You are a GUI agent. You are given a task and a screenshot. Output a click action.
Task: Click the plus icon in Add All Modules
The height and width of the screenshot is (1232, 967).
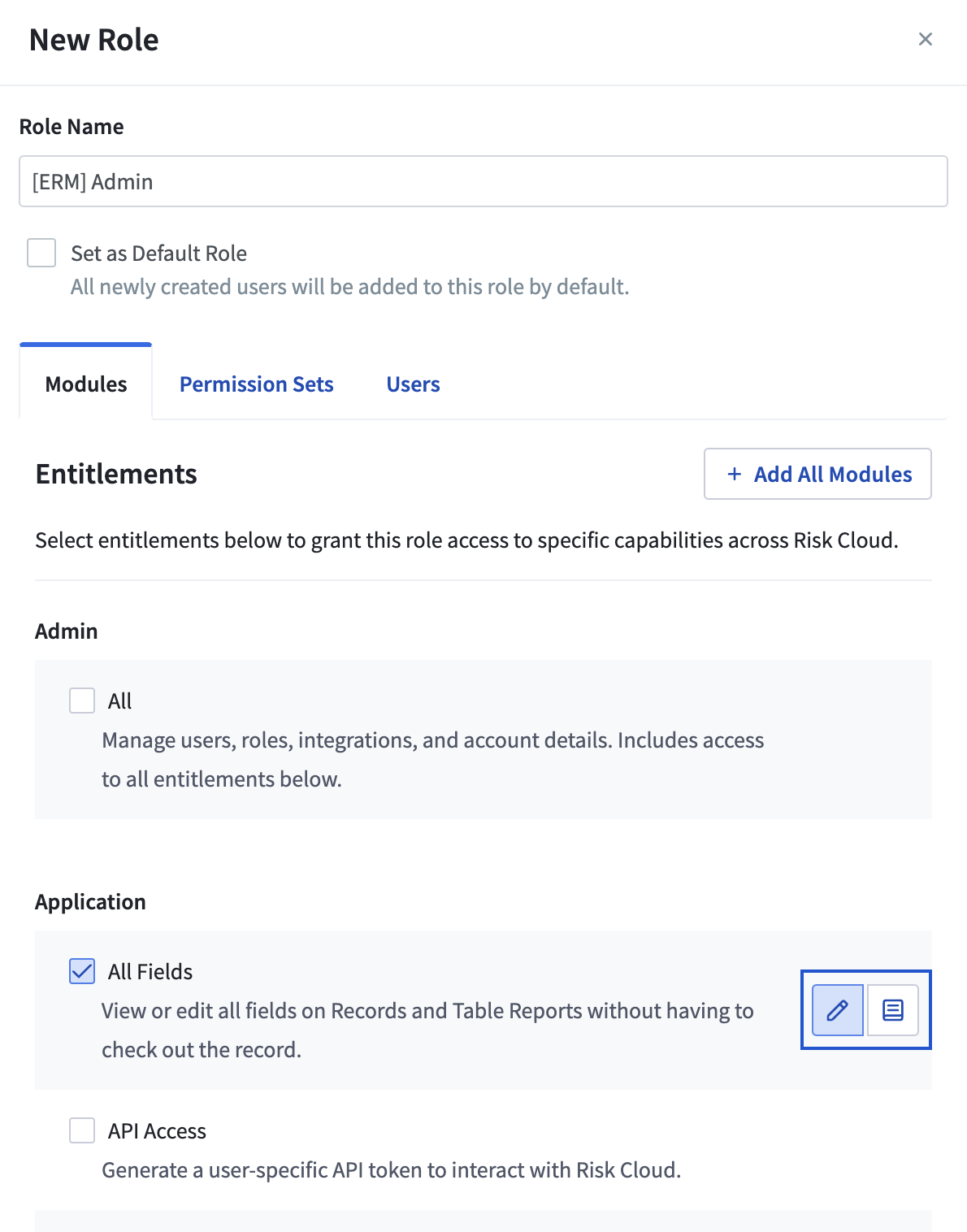tap(735, 474)
